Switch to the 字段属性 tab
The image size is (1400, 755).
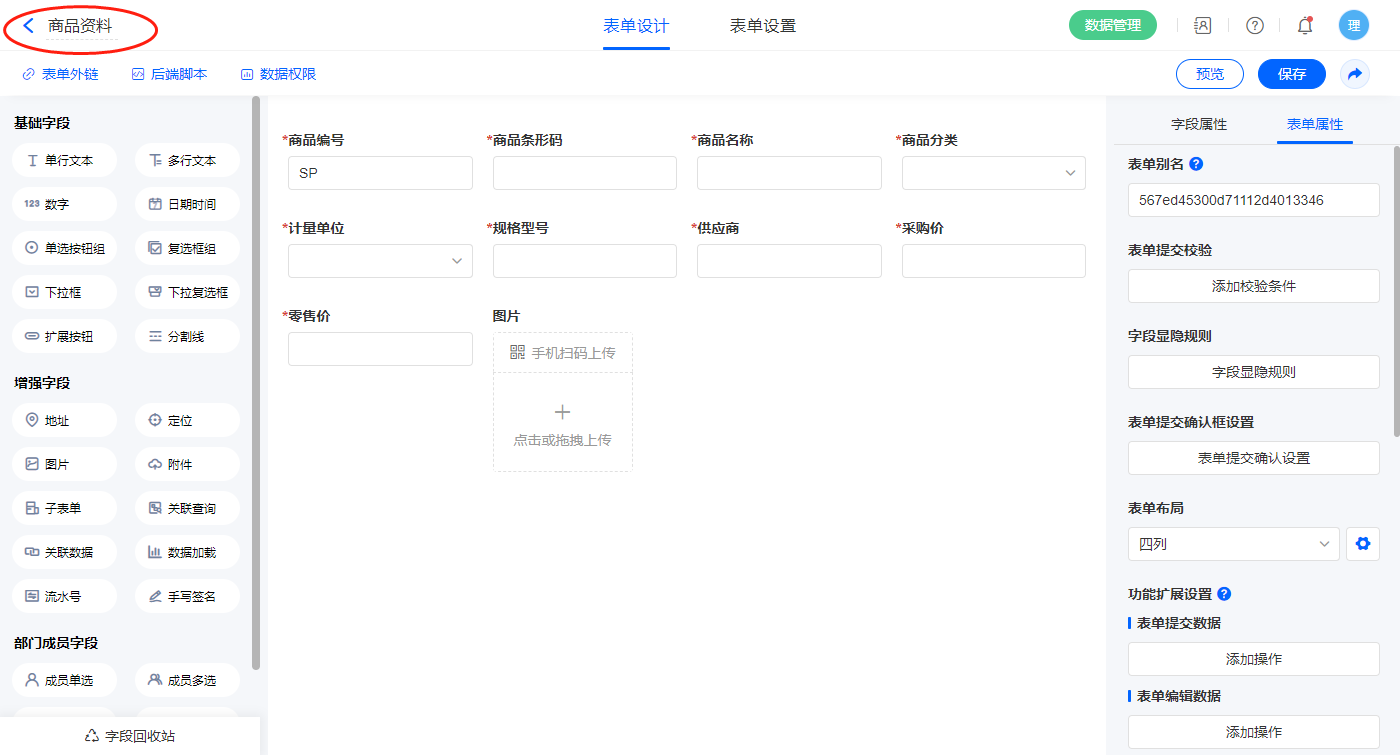(1199, 124)
